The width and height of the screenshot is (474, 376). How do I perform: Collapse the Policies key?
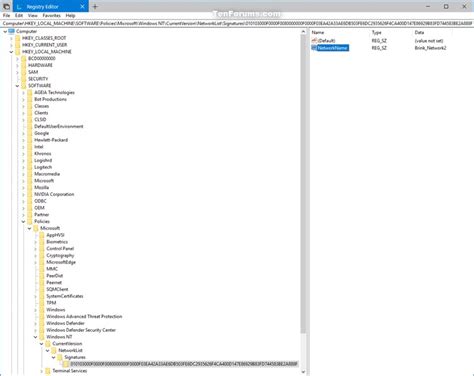point(23,221)
